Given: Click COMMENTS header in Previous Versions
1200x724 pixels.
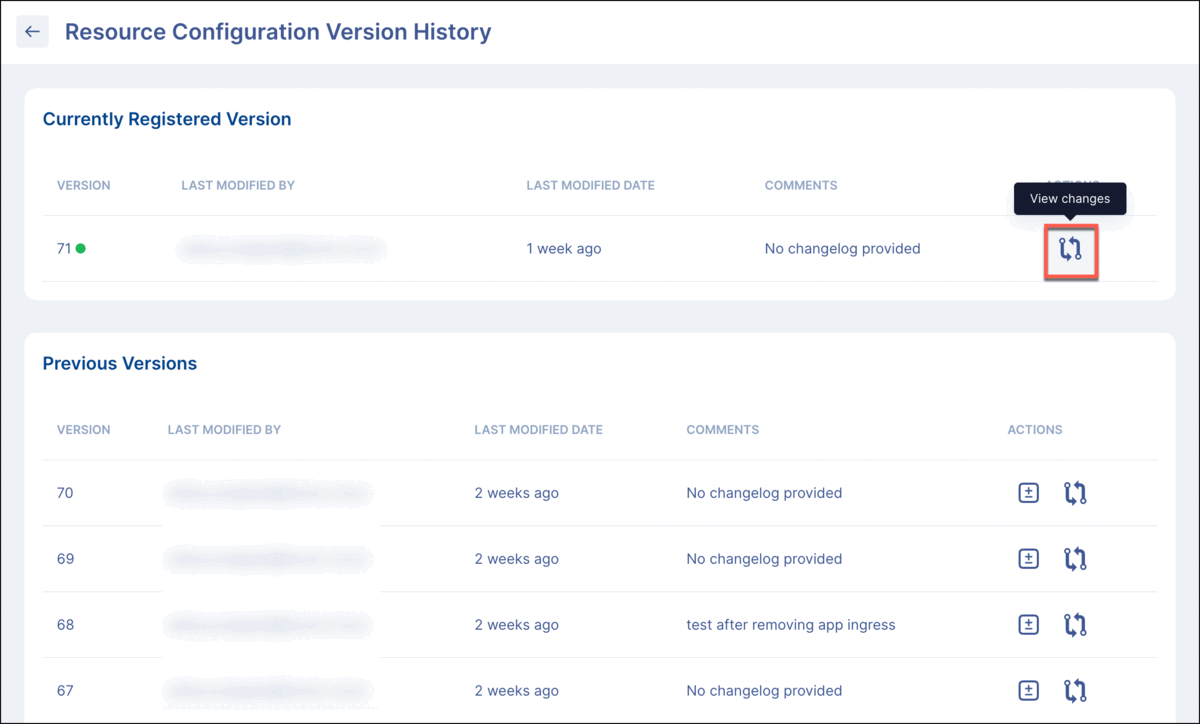Looking at the screenshot, I should tap(722, 430).
